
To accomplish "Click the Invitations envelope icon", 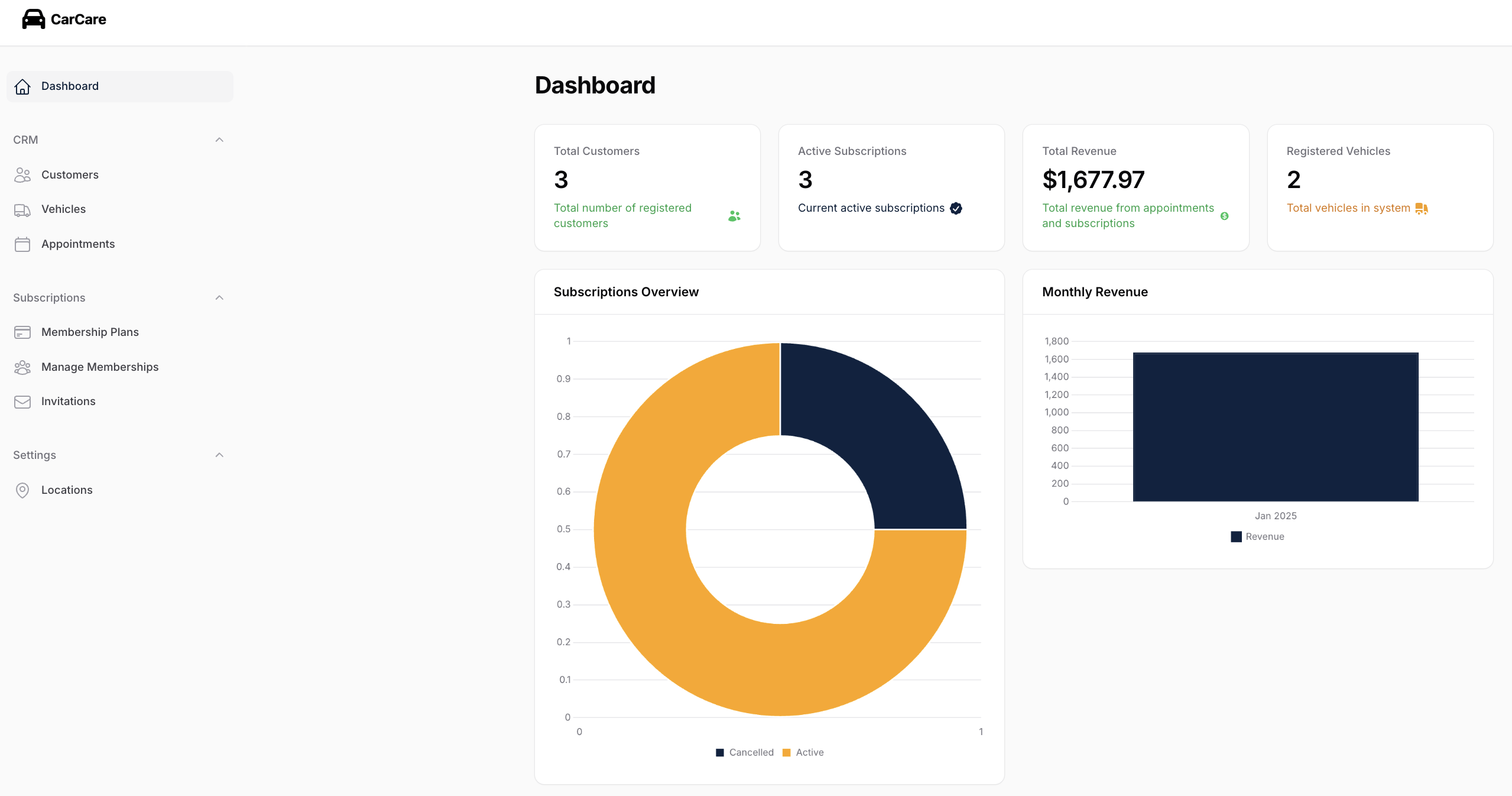I will [x=22, y=402].
